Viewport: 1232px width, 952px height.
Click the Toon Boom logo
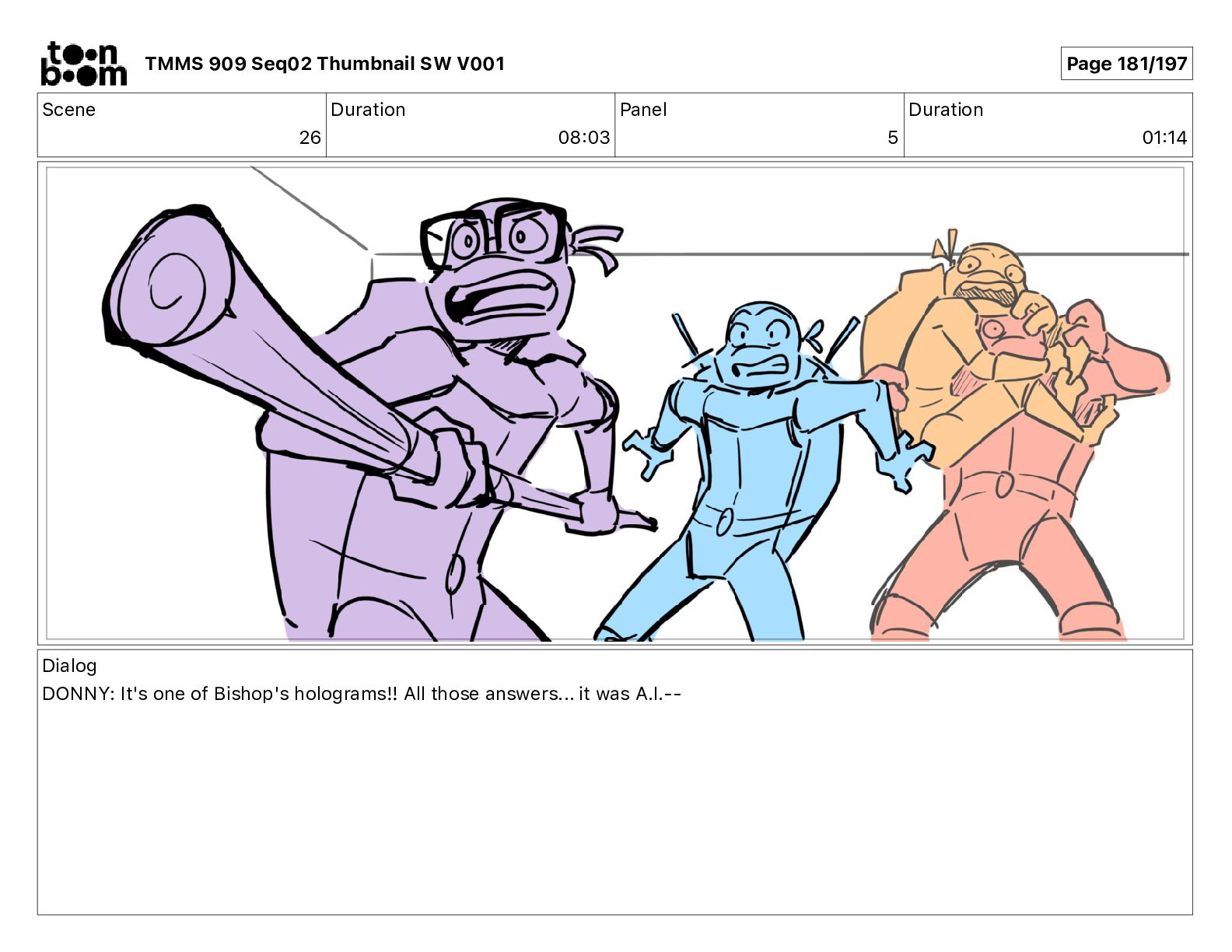83,64
